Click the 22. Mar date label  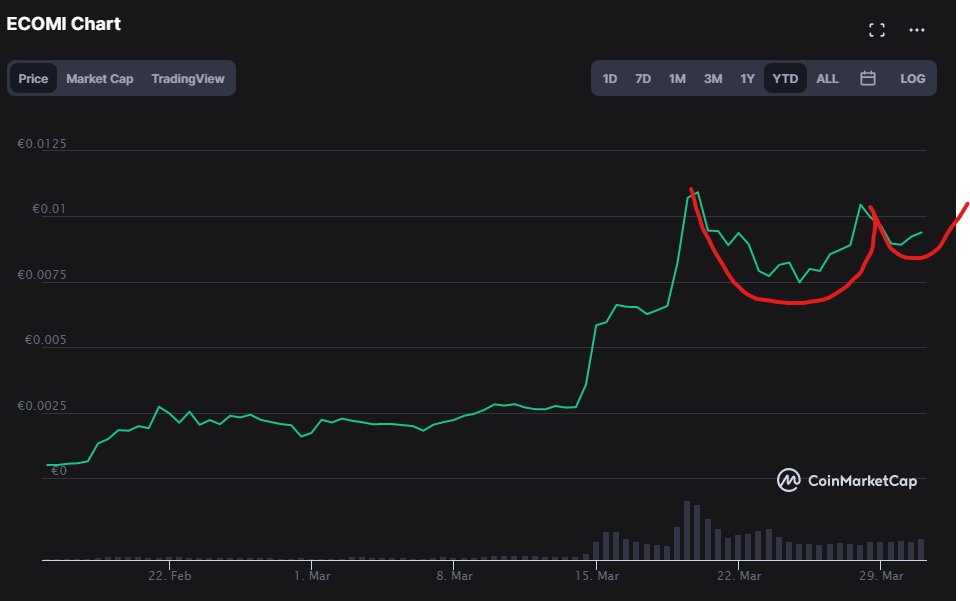739,576
